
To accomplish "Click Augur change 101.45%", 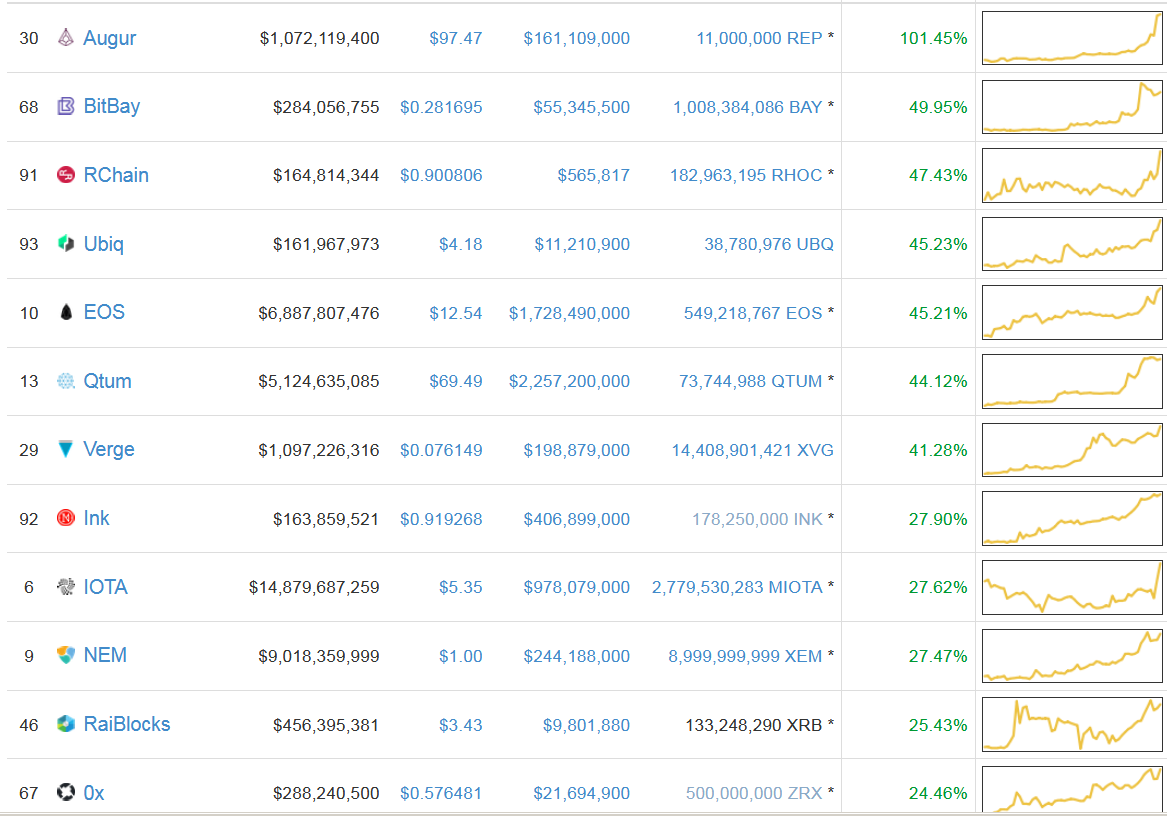I will [933, 38].
